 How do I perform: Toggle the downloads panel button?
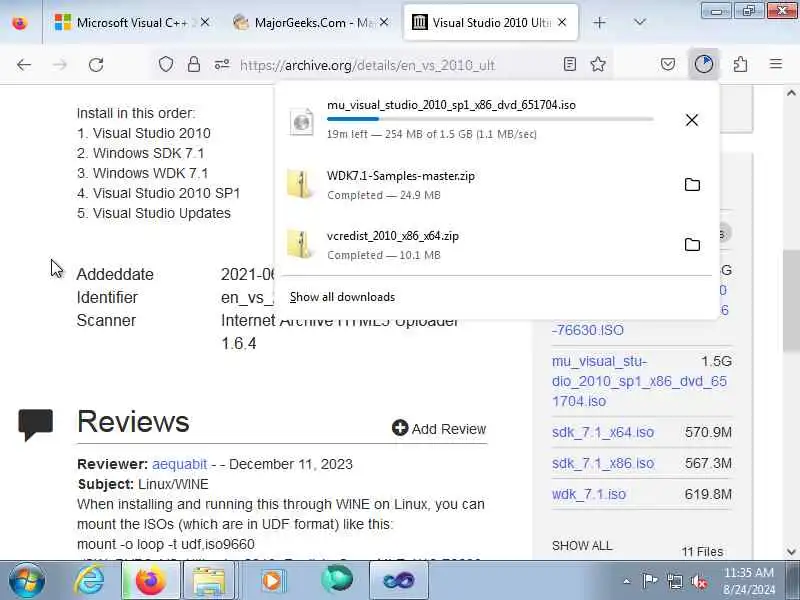click(x=704, y=64)
